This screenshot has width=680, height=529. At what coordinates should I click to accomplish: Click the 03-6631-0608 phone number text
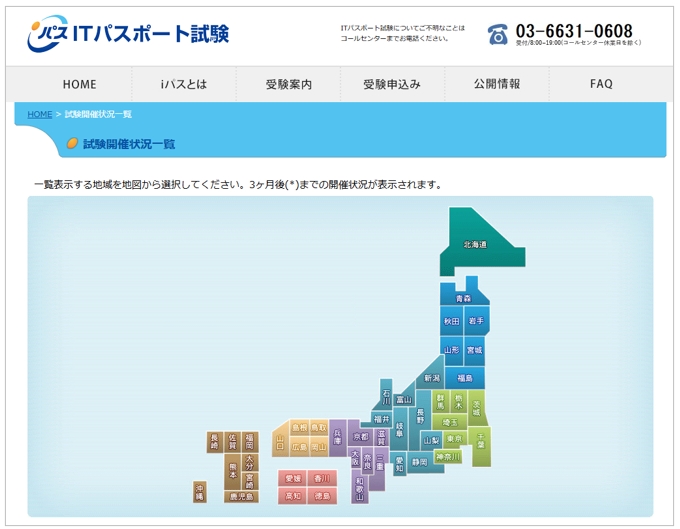pos(574,31)
